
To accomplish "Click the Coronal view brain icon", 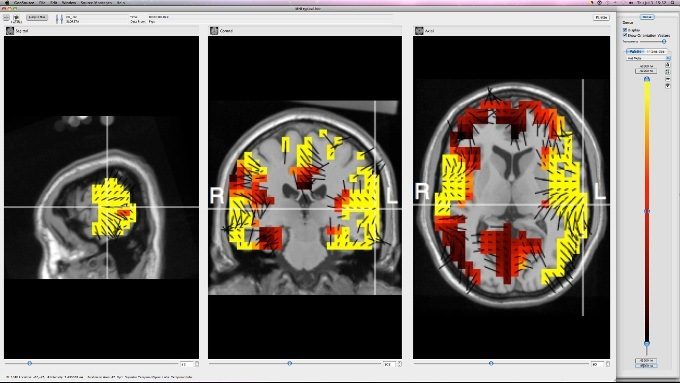I will pos(214,30).
